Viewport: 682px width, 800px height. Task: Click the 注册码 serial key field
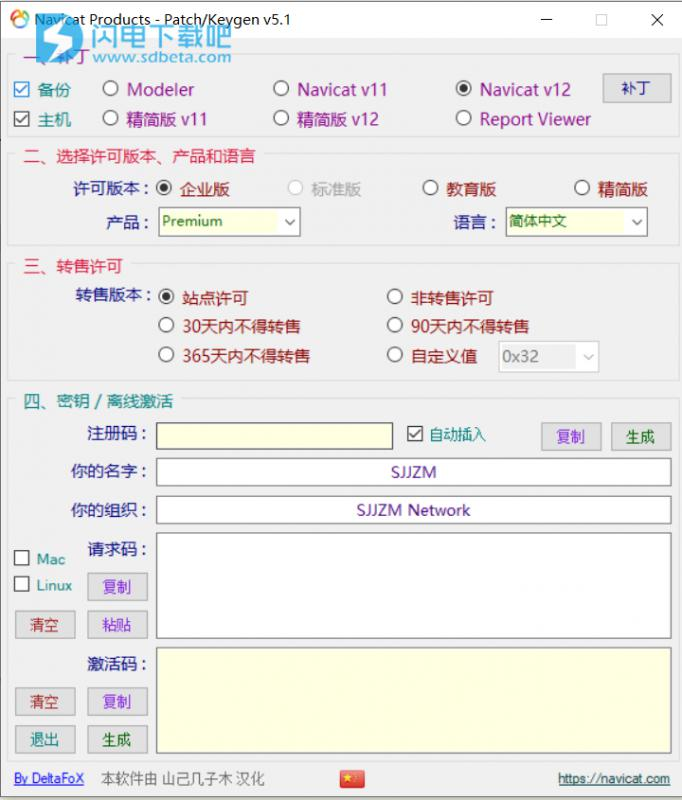(x=274, y=436)
